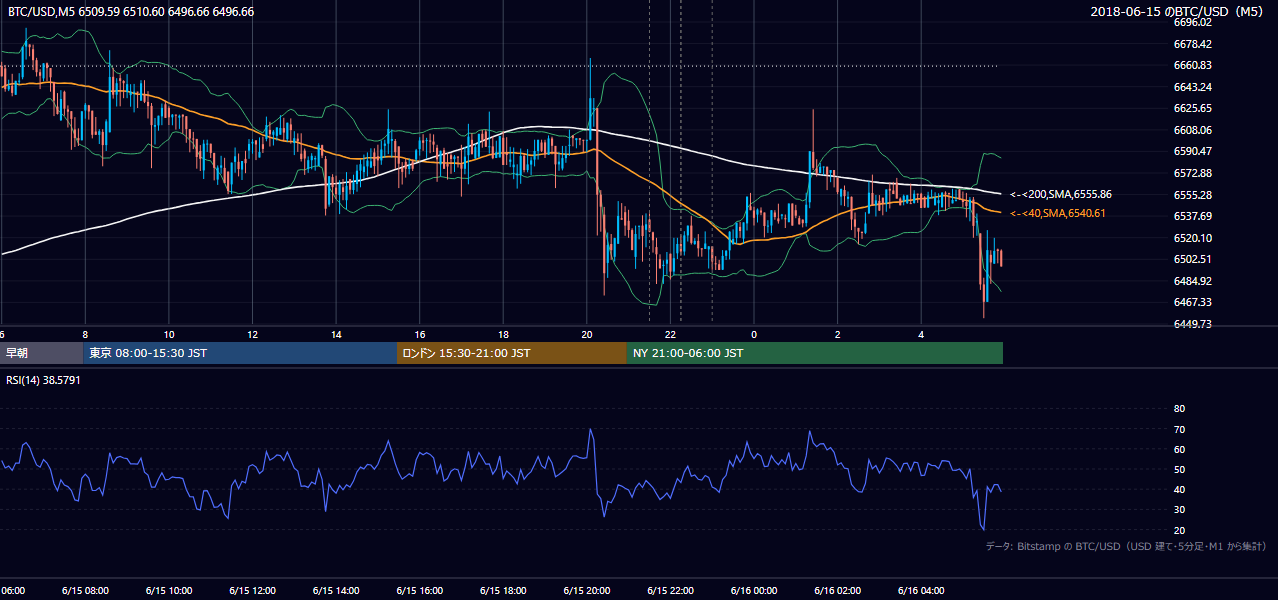Click hour tick 10 below price chart
This screenshot has height=600, width=1278.
pos(169,334)
